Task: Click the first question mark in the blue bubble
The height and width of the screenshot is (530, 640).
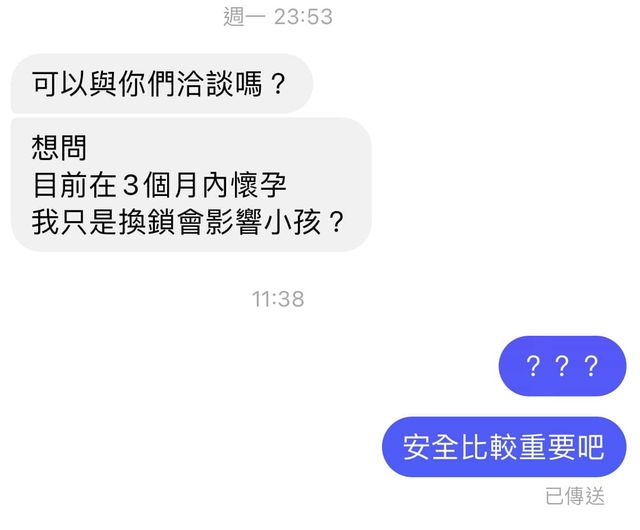Action: point(533,366)
